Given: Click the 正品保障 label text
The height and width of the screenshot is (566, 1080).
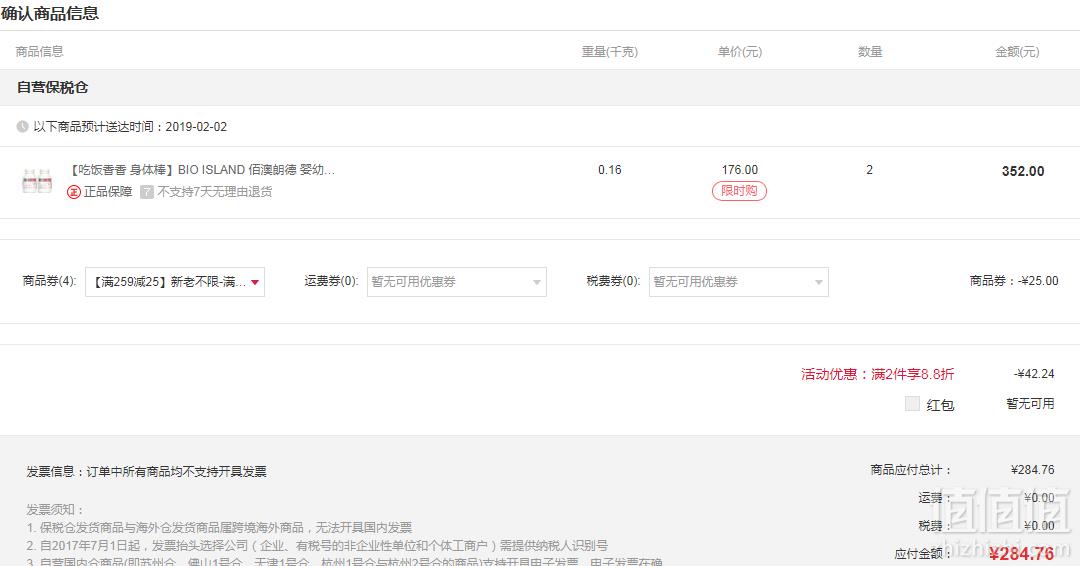Looking at the screenshot, I should [x=108, y=192].
